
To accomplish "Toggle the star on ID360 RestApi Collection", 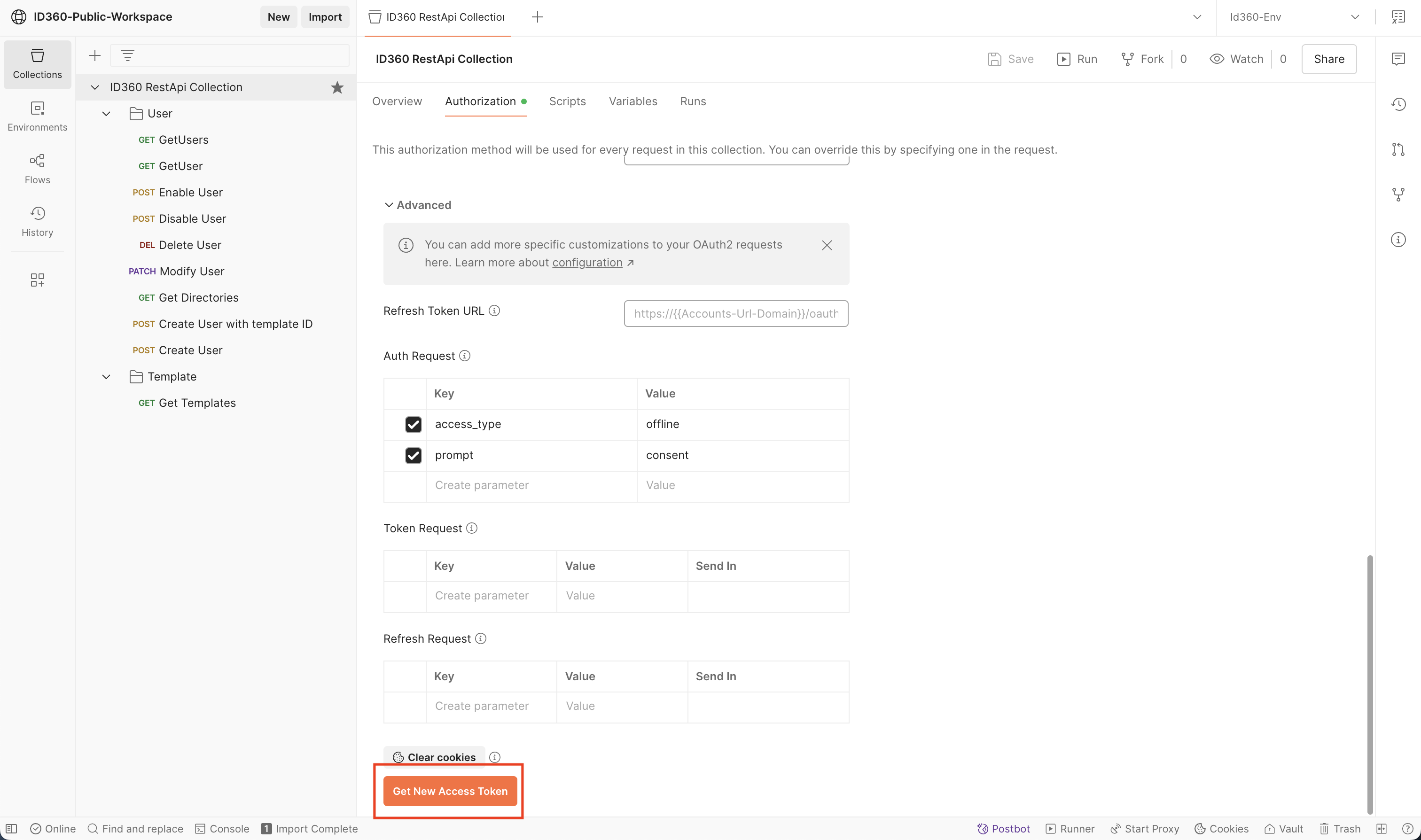I will [x=337, y=87].
